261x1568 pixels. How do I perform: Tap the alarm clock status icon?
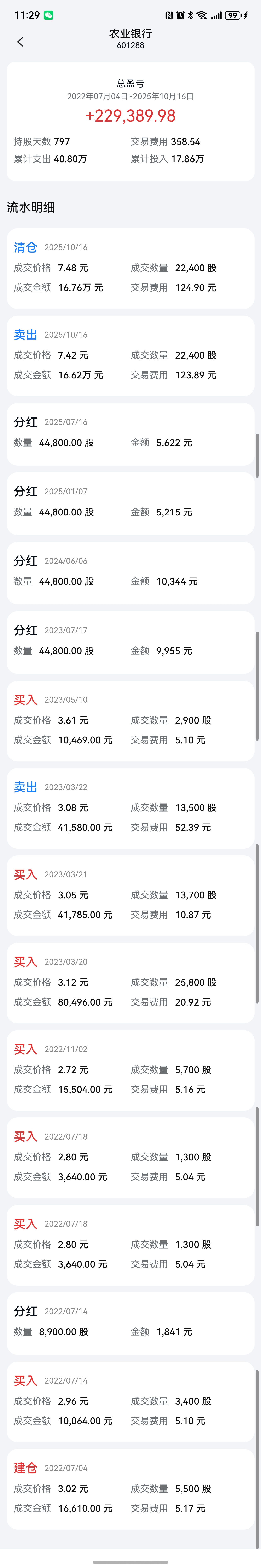point(180,15)
